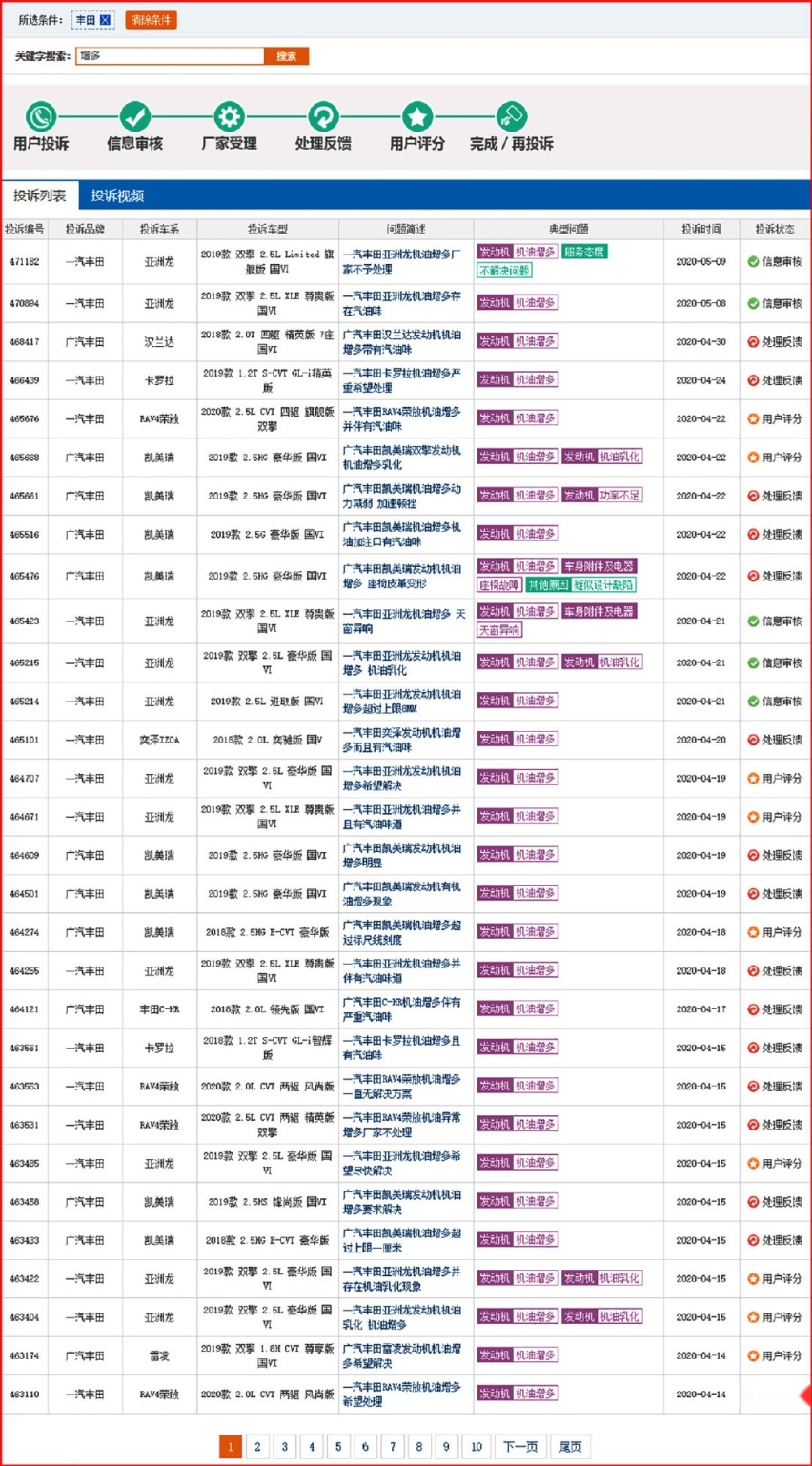812x1466 pixels.
Task: Click red status icon in row 465661
Action: coord(753,496)
